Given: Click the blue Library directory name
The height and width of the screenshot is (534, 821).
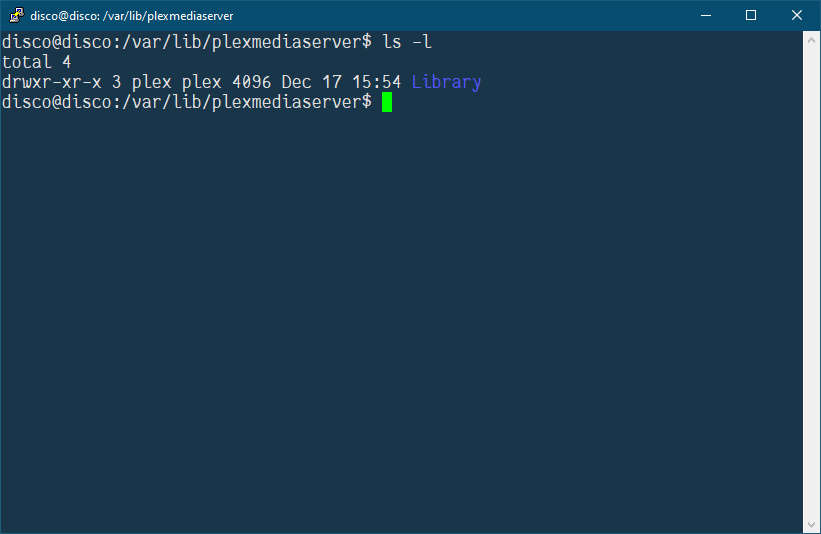Looking at the screenshot, I should click(x=446, y=82).
